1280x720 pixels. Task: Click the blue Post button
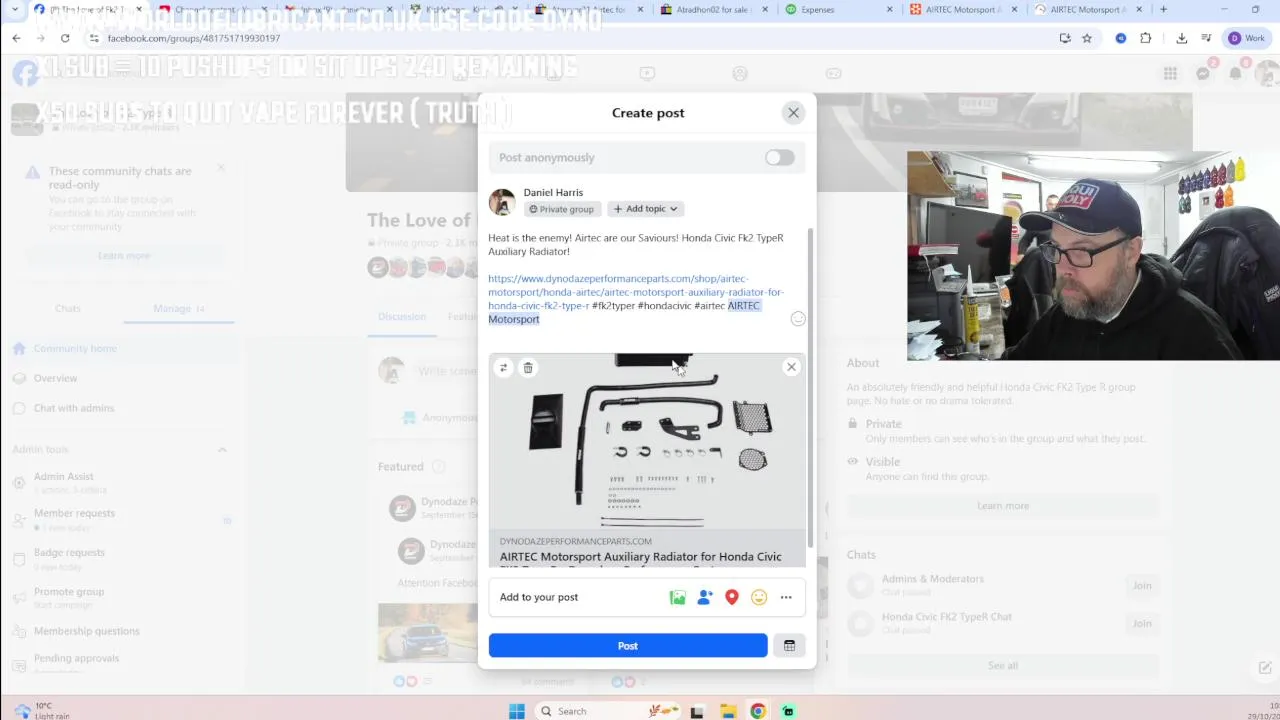coord(628,646)
